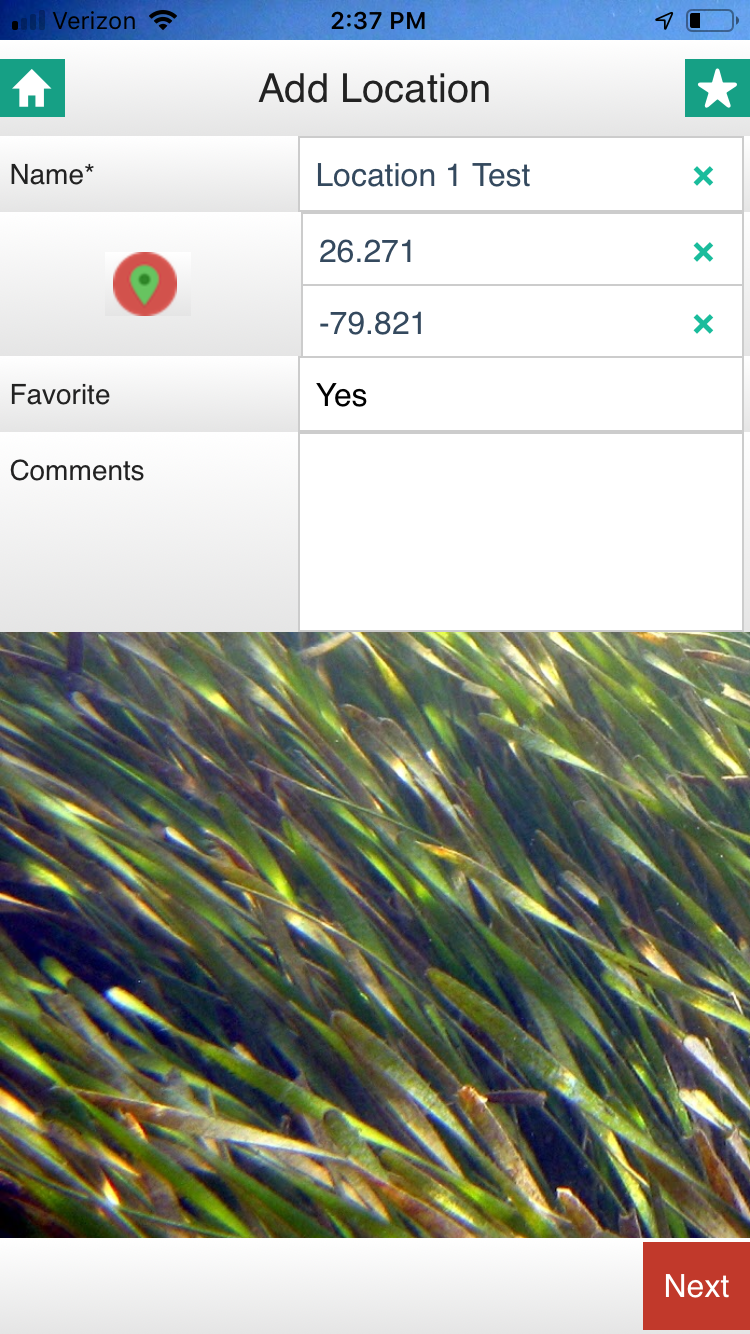Tap the Name* field label
Viewport: 750px width, 1334px height.
tap(52, 175)
